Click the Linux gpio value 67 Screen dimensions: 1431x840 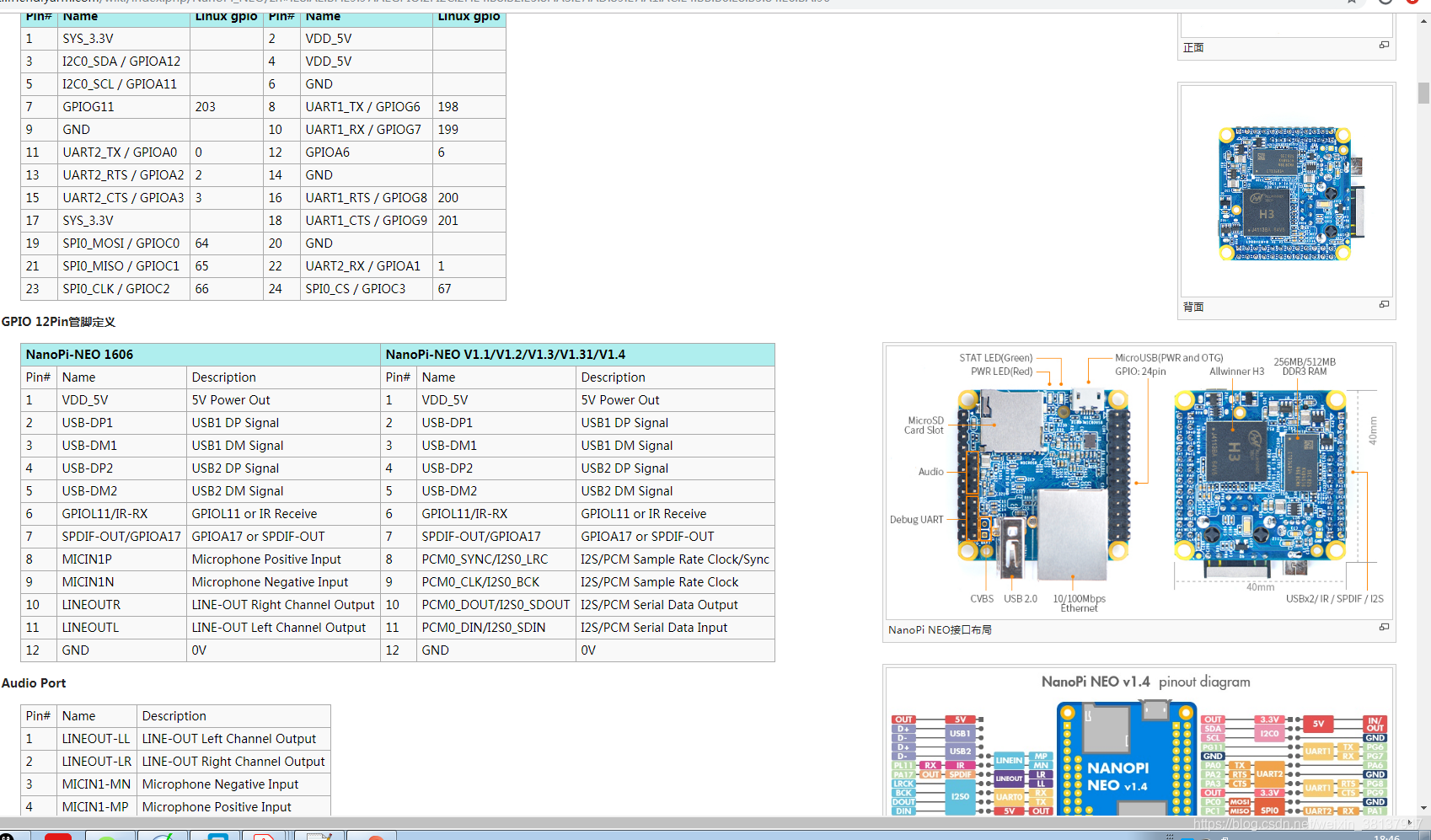pos(469,289)
